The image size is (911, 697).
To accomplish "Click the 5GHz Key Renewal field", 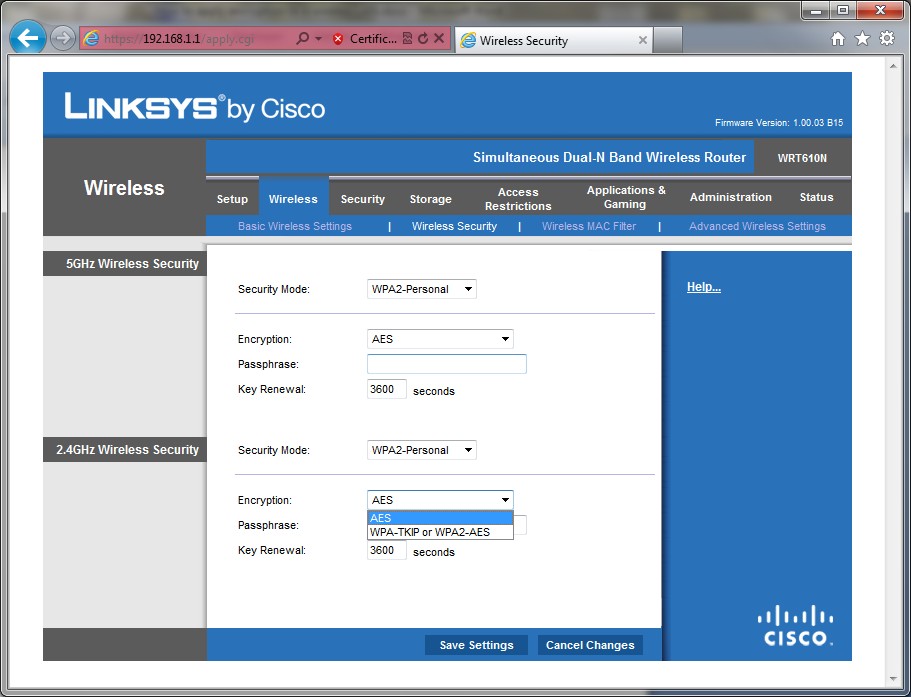I will click(x=386, y=389).
